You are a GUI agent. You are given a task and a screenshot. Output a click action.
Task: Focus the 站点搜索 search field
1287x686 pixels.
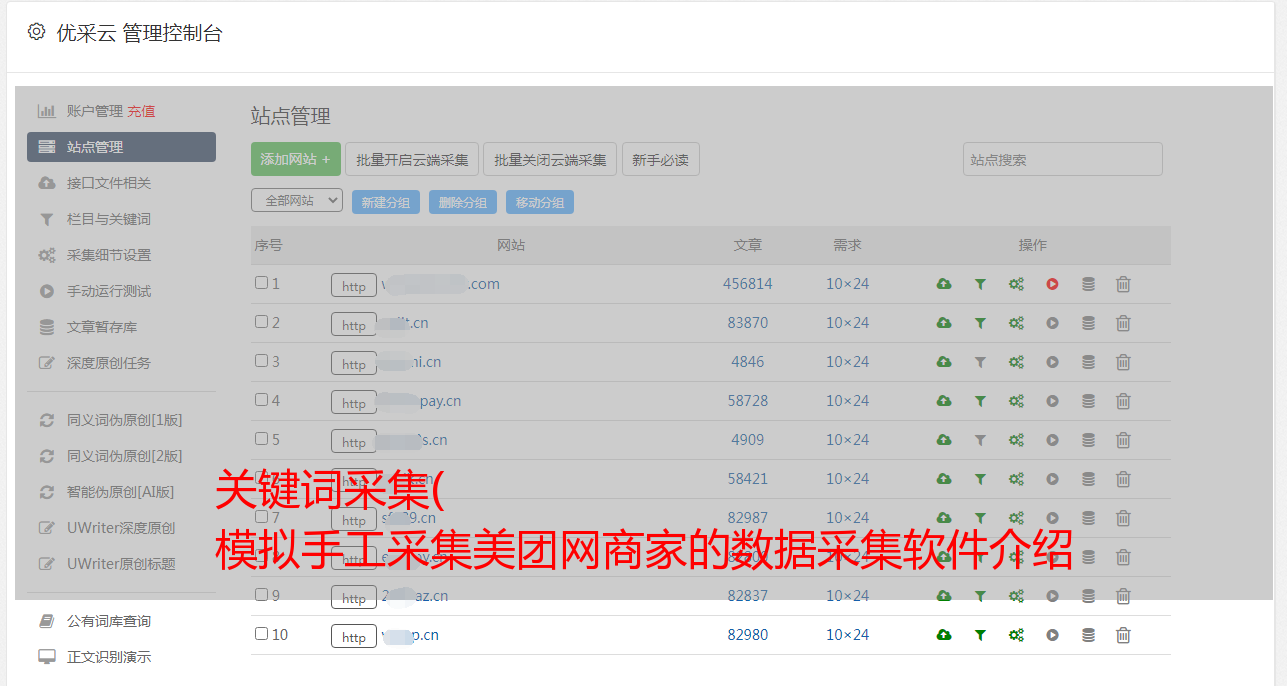click(1063, 159)
